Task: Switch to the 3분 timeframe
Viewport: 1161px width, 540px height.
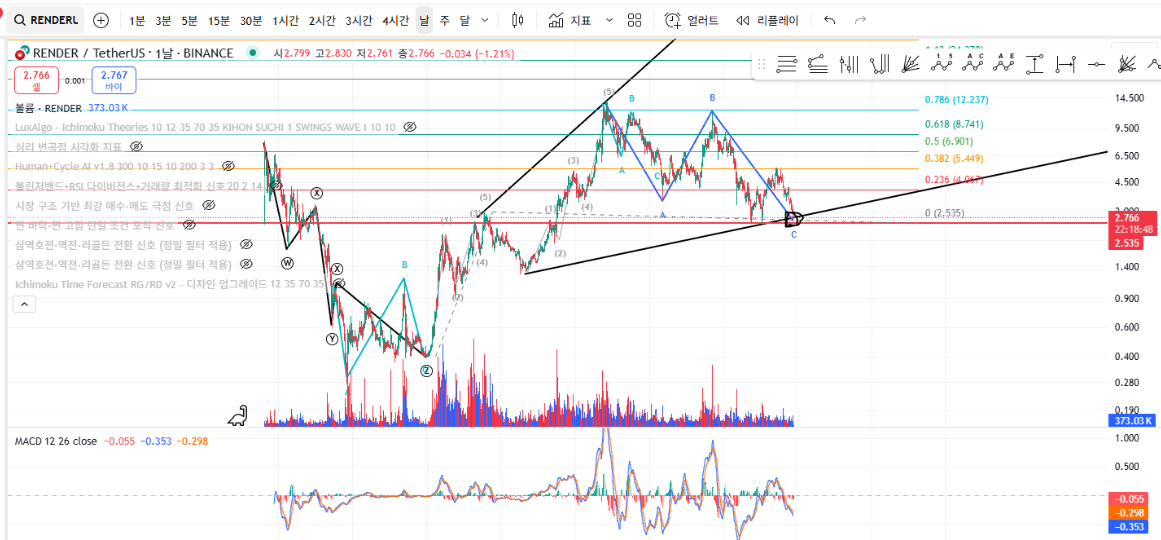Action: tap(163, 20)
